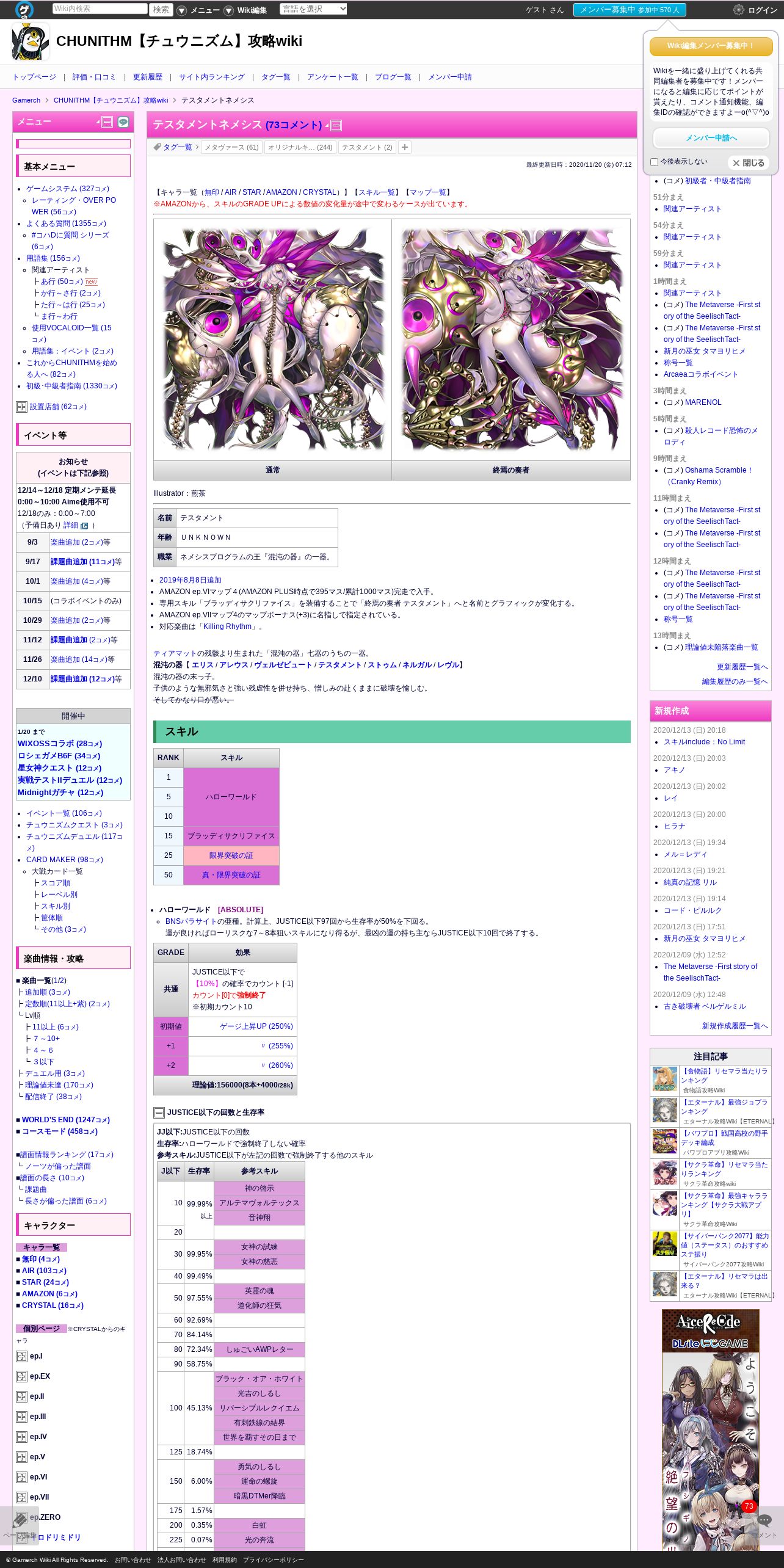Open the 評価・口コミ nav item
Screen dimensions: 784x1568
pos(94,77)
